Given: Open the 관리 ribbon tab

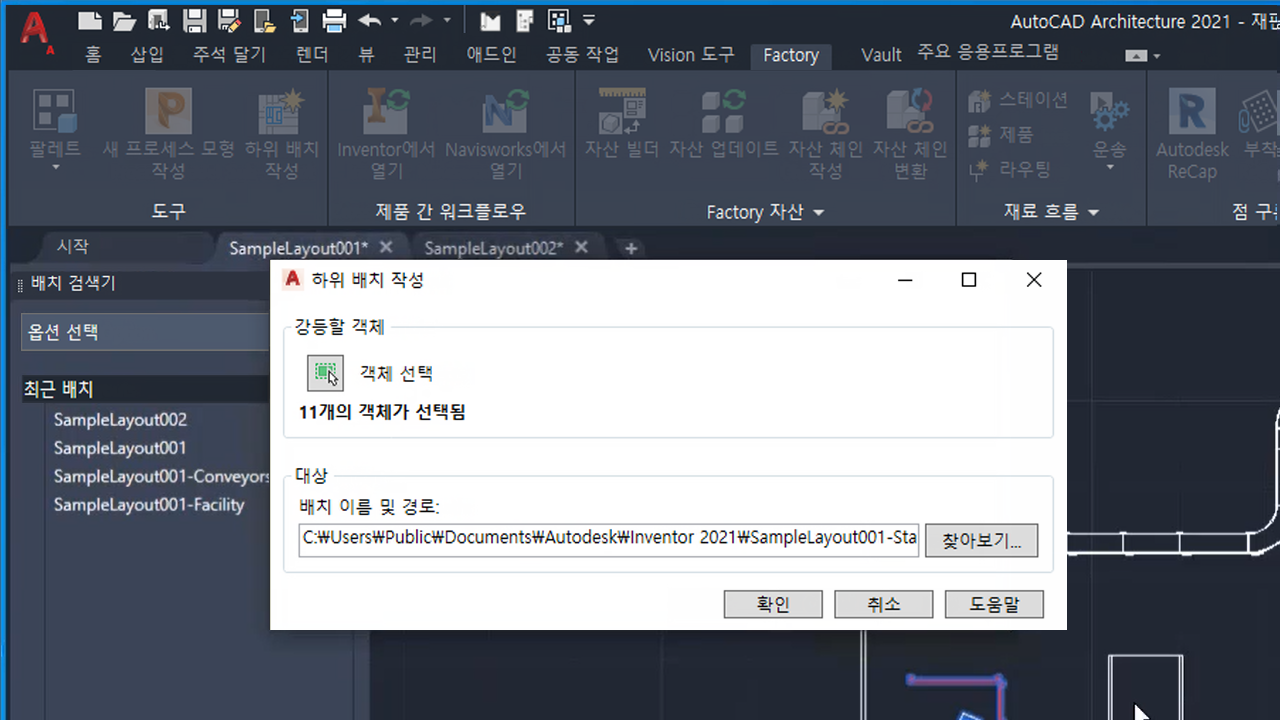Looking at the screenshot, I should [420, 55].
